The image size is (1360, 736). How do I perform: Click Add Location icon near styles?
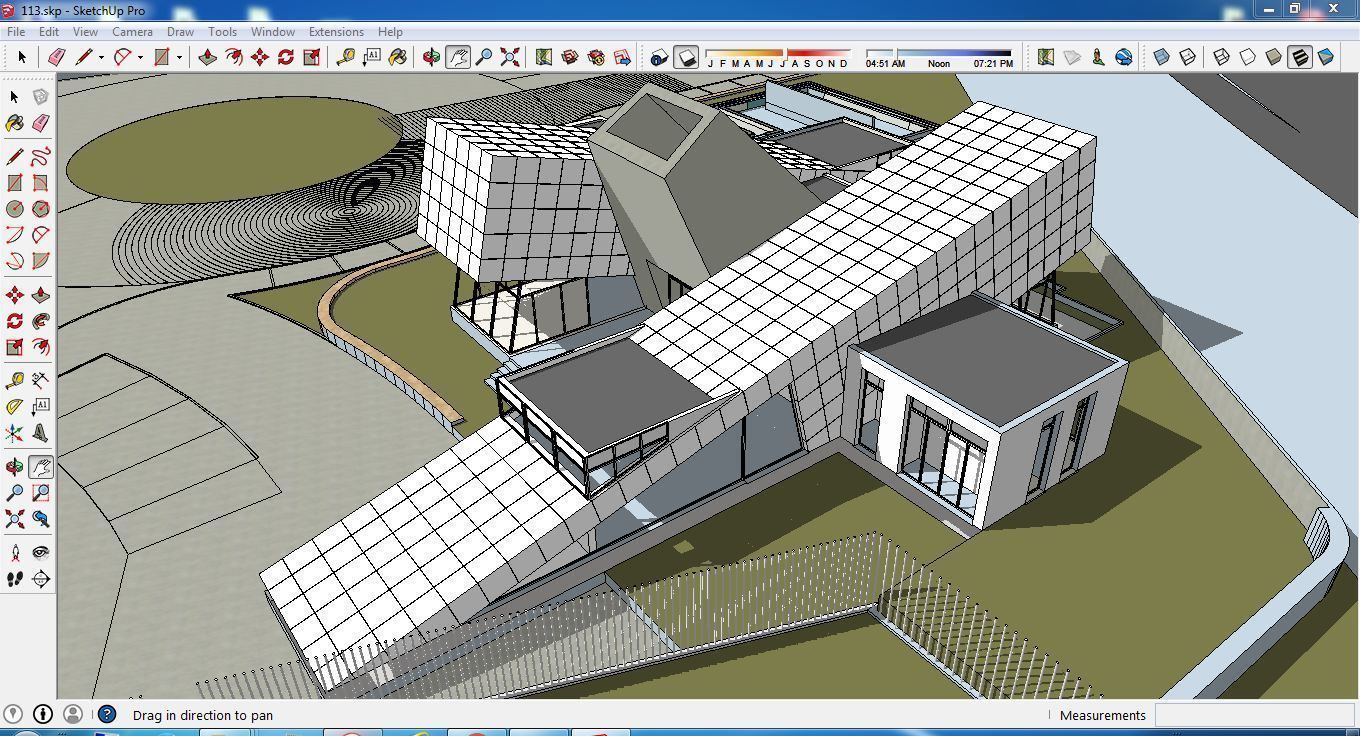pyautogui.click(x=1046, y=57)
